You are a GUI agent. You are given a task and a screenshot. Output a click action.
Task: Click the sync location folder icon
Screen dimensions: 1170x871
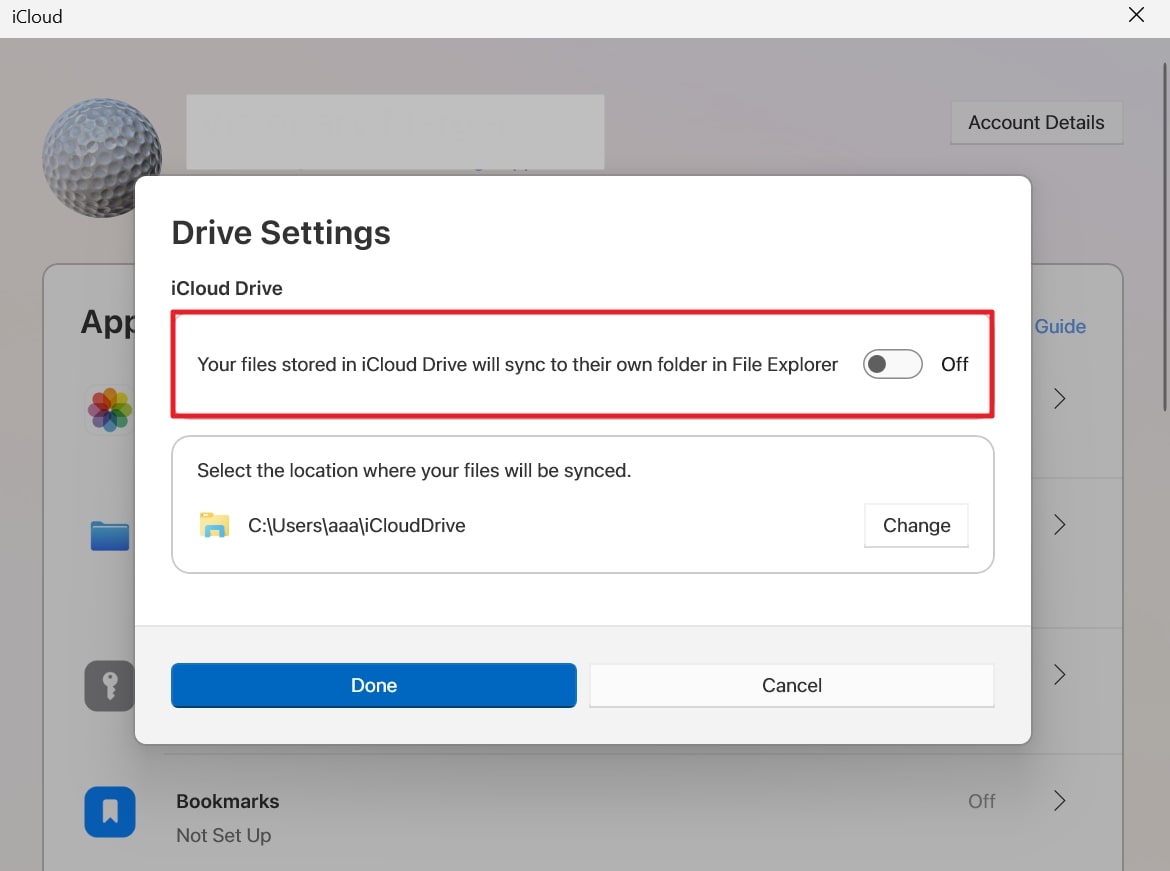coord(214,525)
